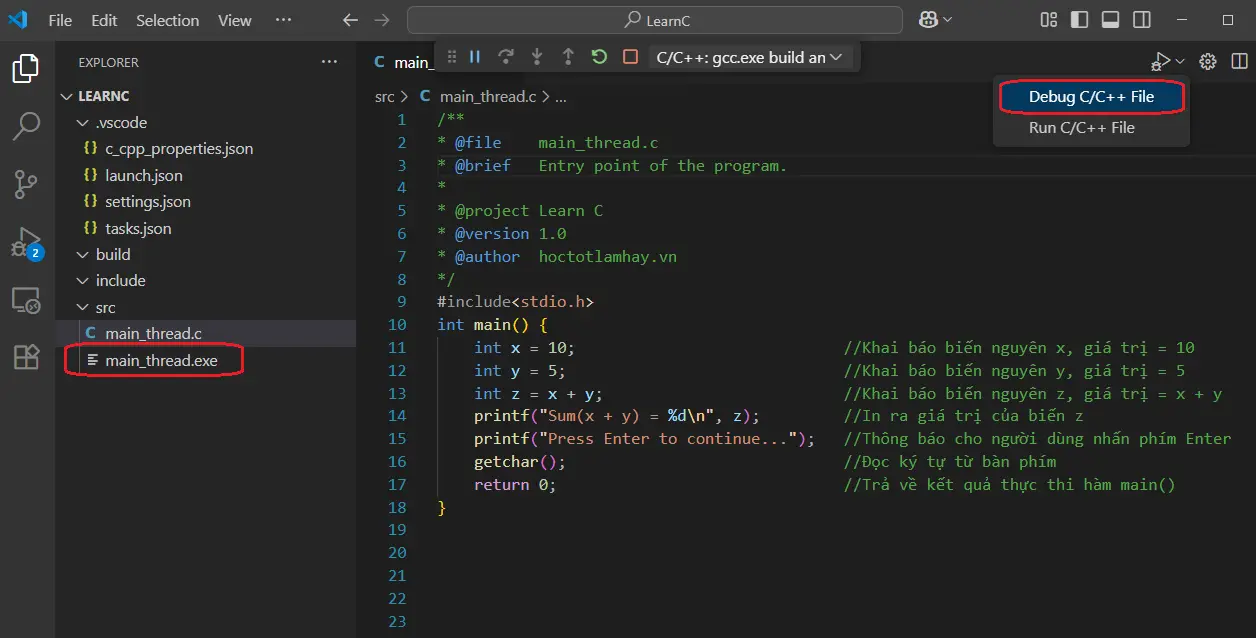Expand the build folder

pos(206,254)
